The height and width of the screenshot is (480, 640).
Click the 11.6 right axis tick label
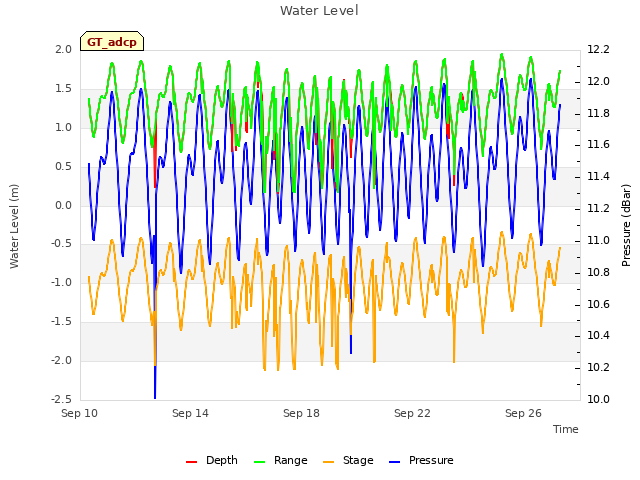pos(598,144)
